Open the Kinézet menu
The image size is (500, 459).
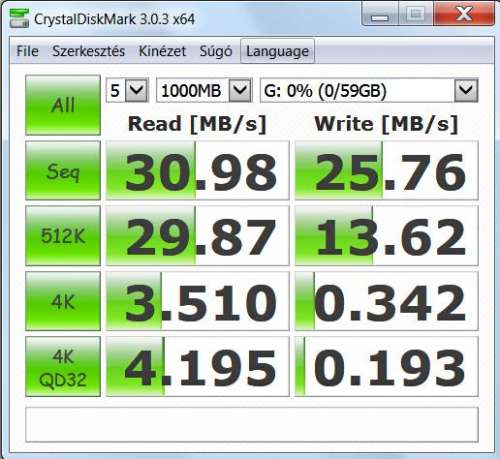pos(162,51)
